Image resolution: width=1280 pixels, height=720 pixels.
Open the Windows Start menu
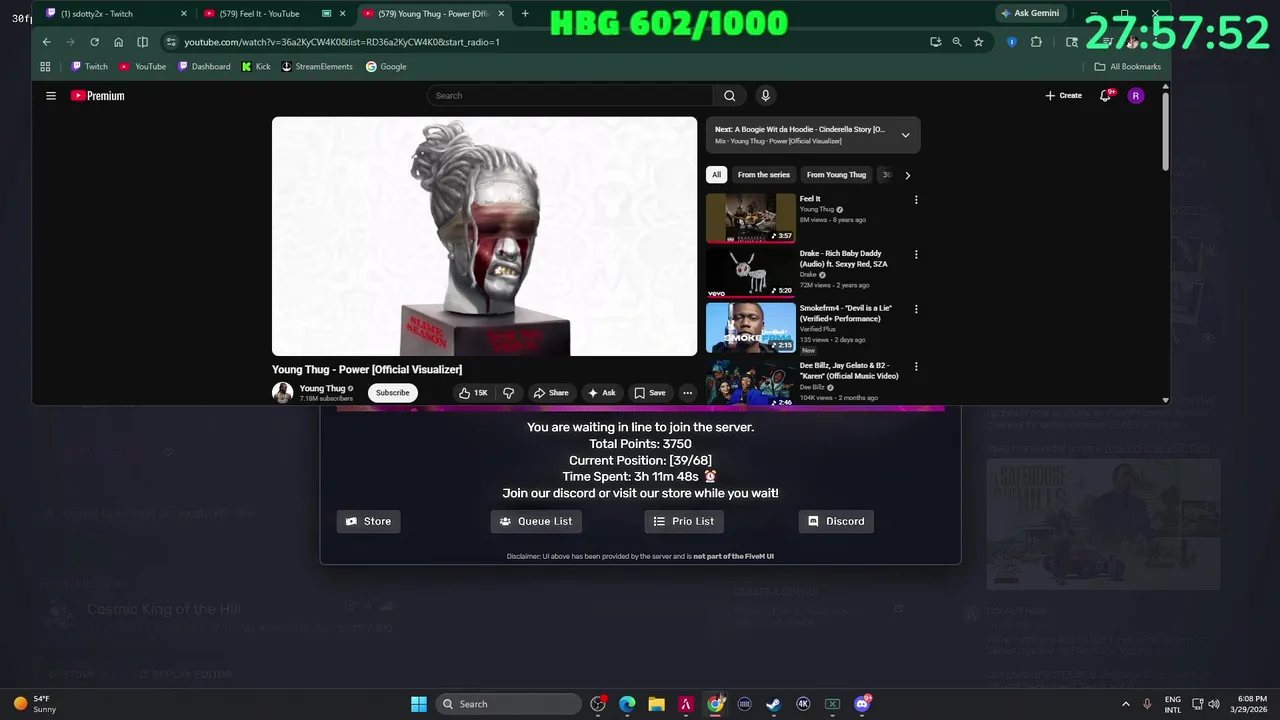click(x=419, y=704)
